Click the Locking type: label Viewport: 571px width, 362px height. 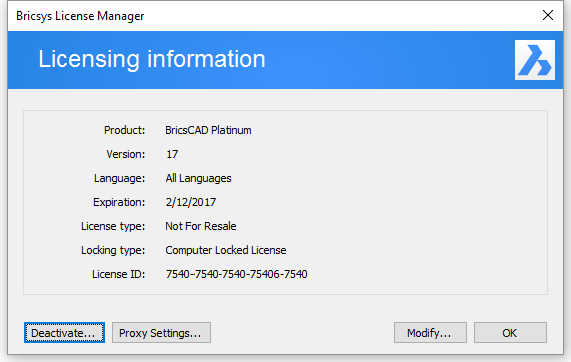point(113,250)
